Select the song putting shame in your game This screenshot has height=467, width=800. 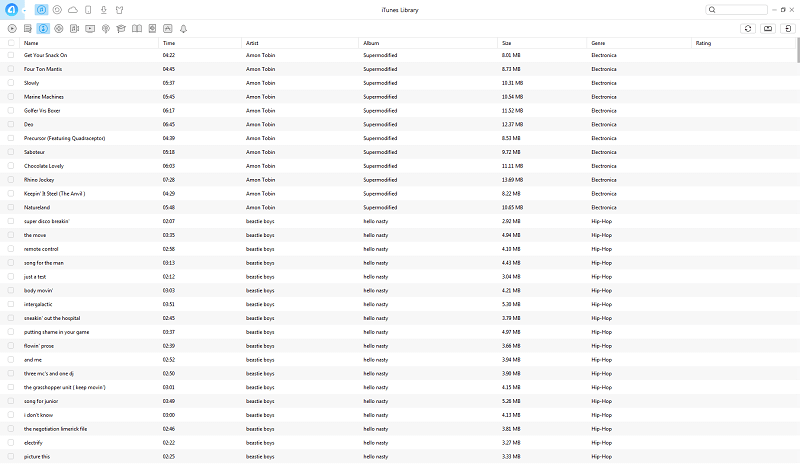[56, 332]
